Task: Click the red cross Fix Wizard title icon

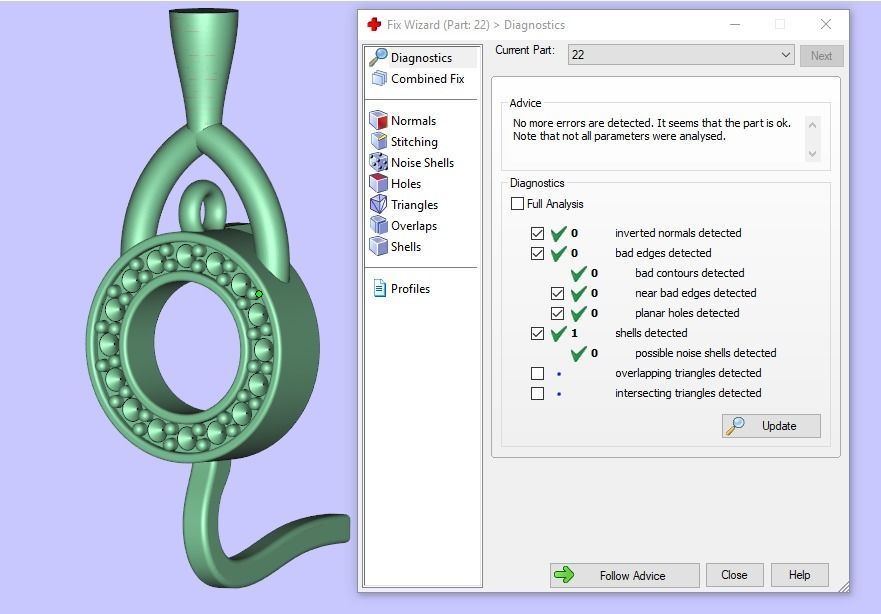Action: pyautogui.click(x=374, y=24)
